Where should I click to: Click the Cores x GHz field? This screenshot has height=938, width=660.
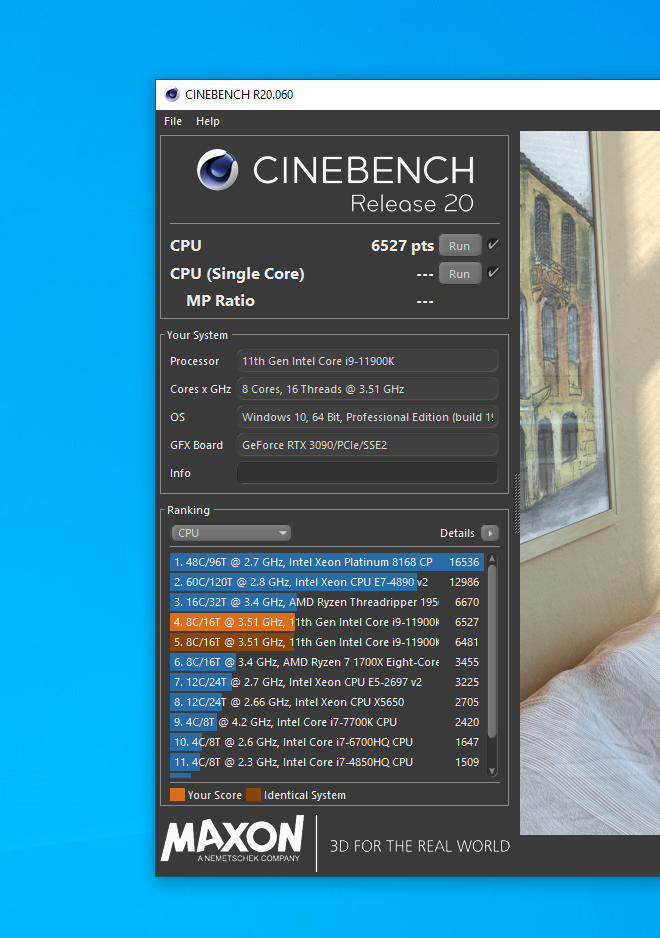tap(367, 389)
